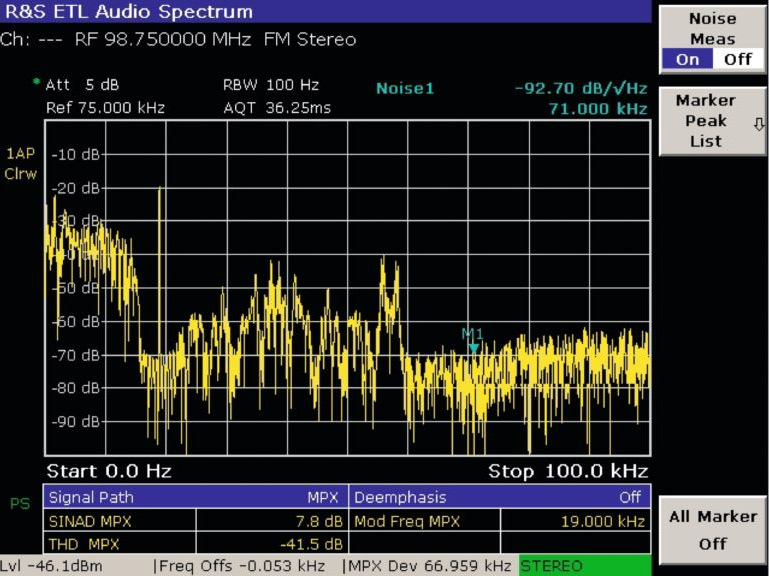Click the Start 0.0 Hz frequency label
This screenshot has height=576, width=769.
109,471
